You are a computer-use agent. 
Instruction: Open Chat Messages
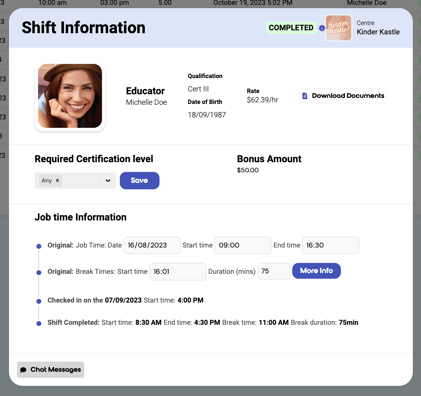pos(51,370)
